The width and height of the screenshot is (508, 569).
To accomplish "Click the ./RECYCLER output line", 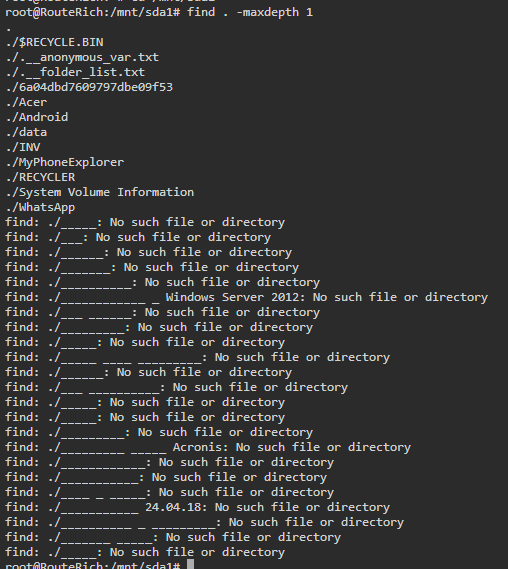I will point(41,177).
